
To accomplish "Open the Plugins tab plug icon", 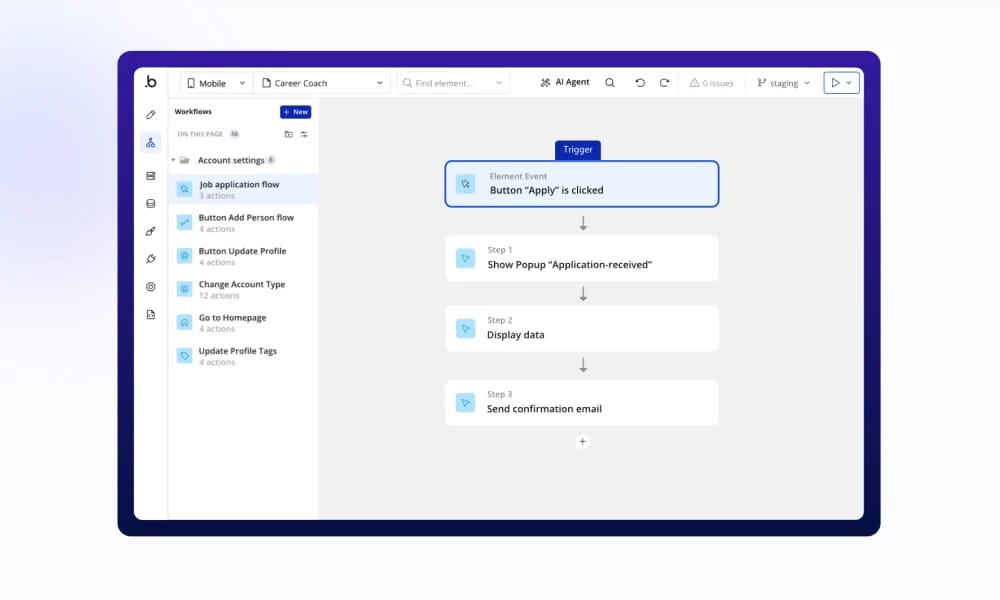I will [151, 259].
